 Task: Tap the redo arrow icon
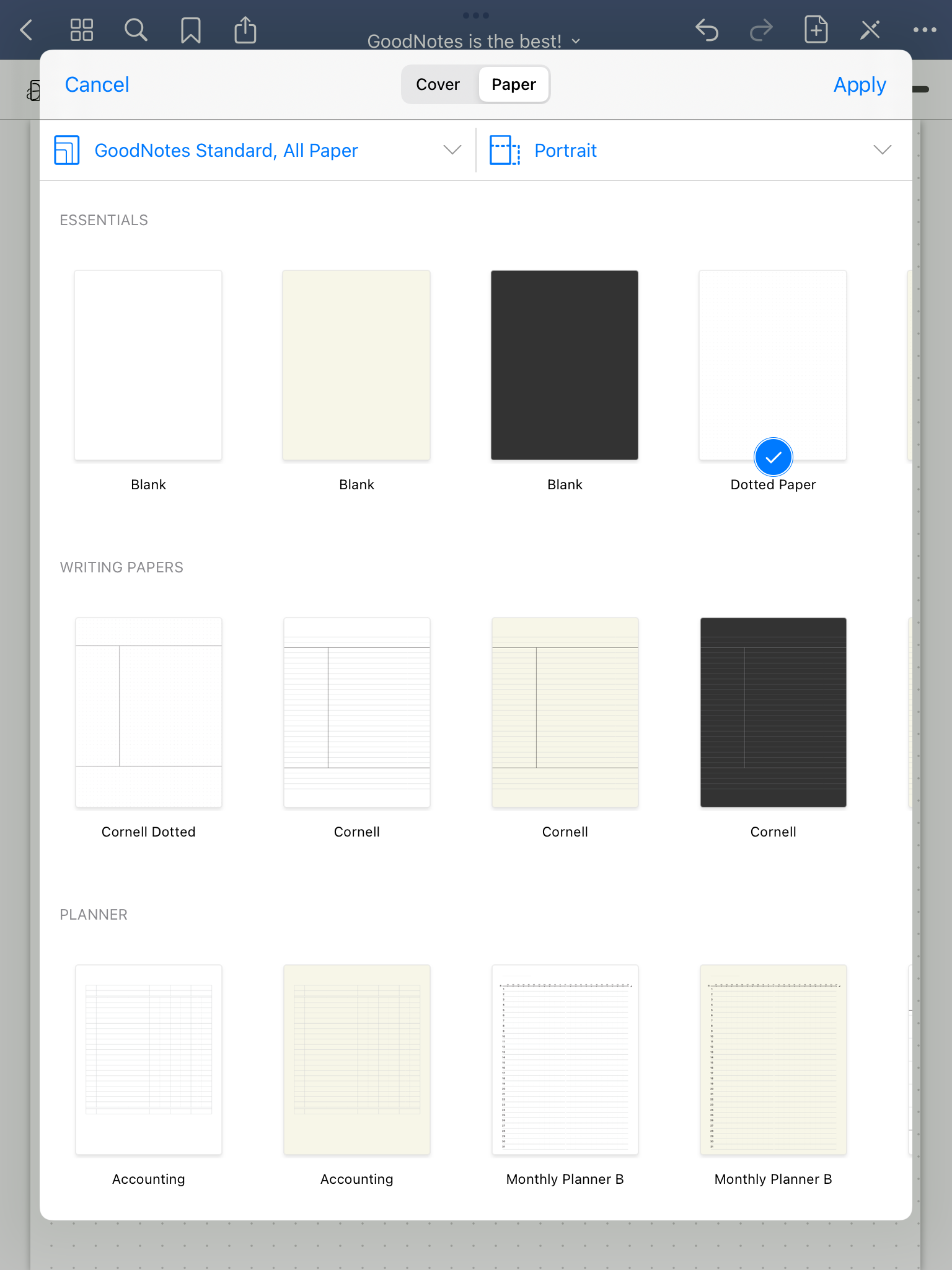pyautogui.click(x=761, y=30)
